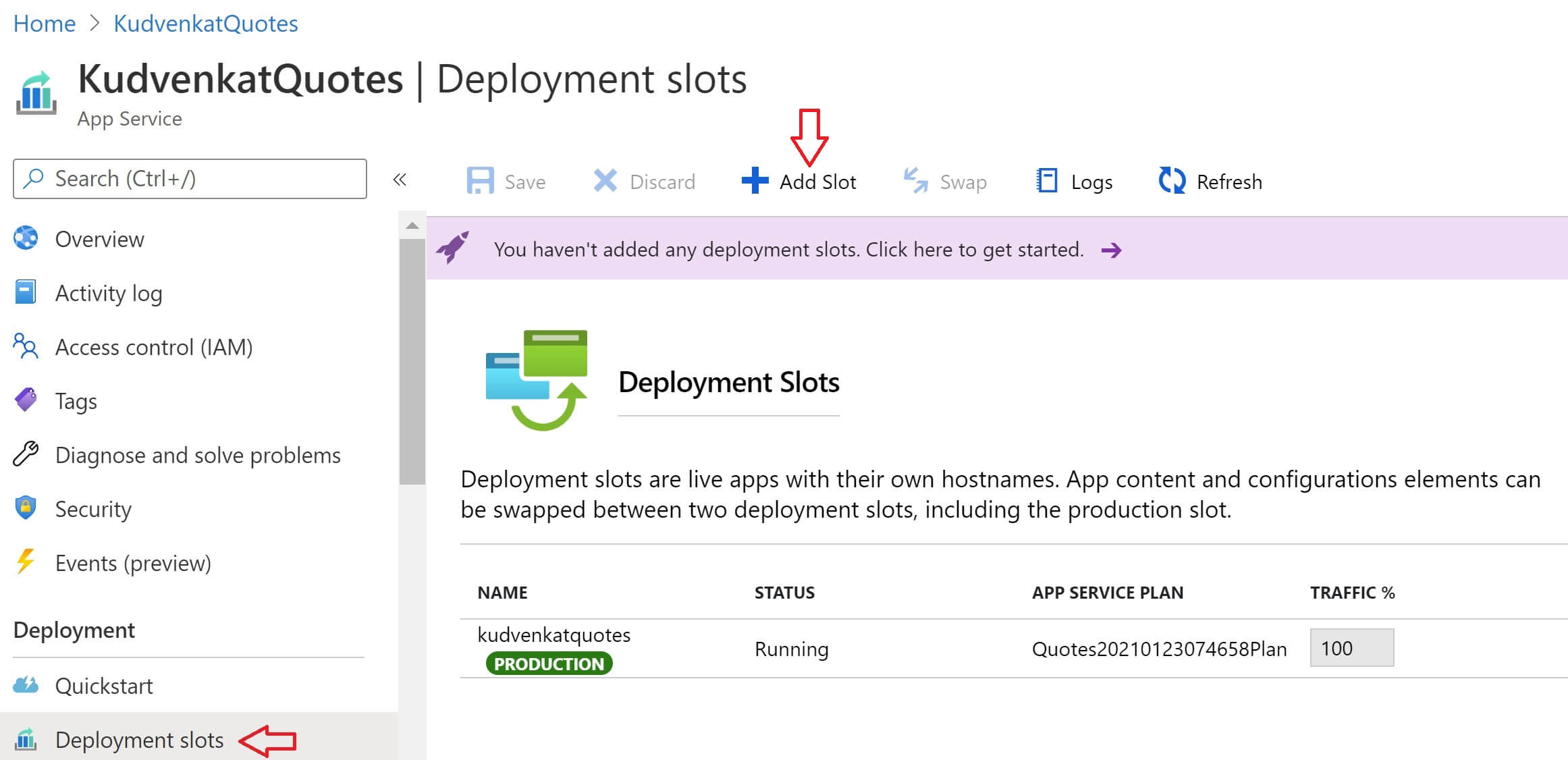Image resolution: width=1568 pixels, height=760 pixels.
Task: Click the purple arrow in the banner
Action: (1111, 250)
